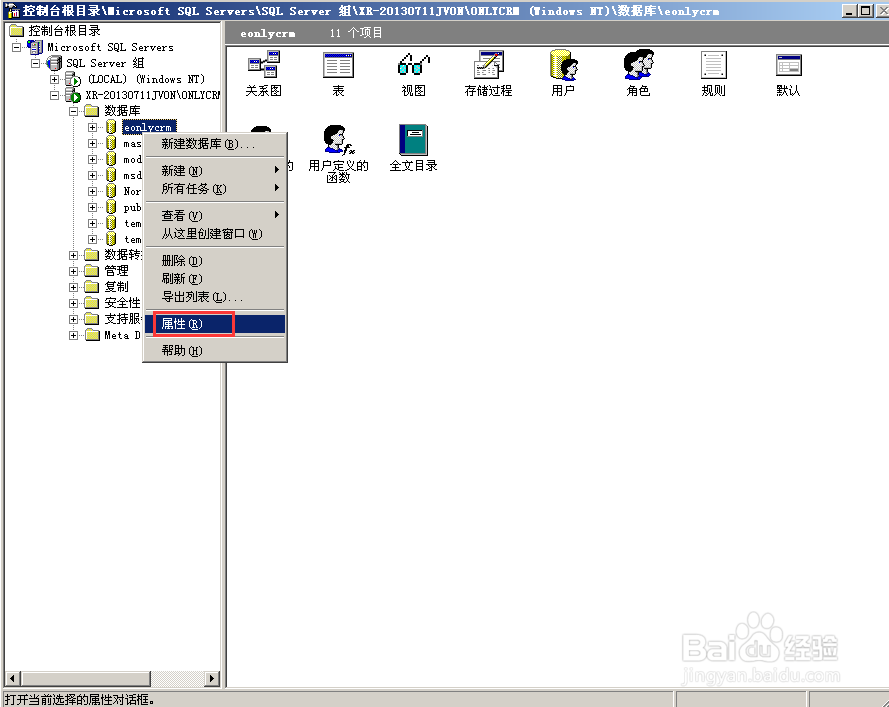Select the 控制台根目录 folder icon
Image resolution: width=889 pixels, height=707 pixels.
tap(16, 31)
